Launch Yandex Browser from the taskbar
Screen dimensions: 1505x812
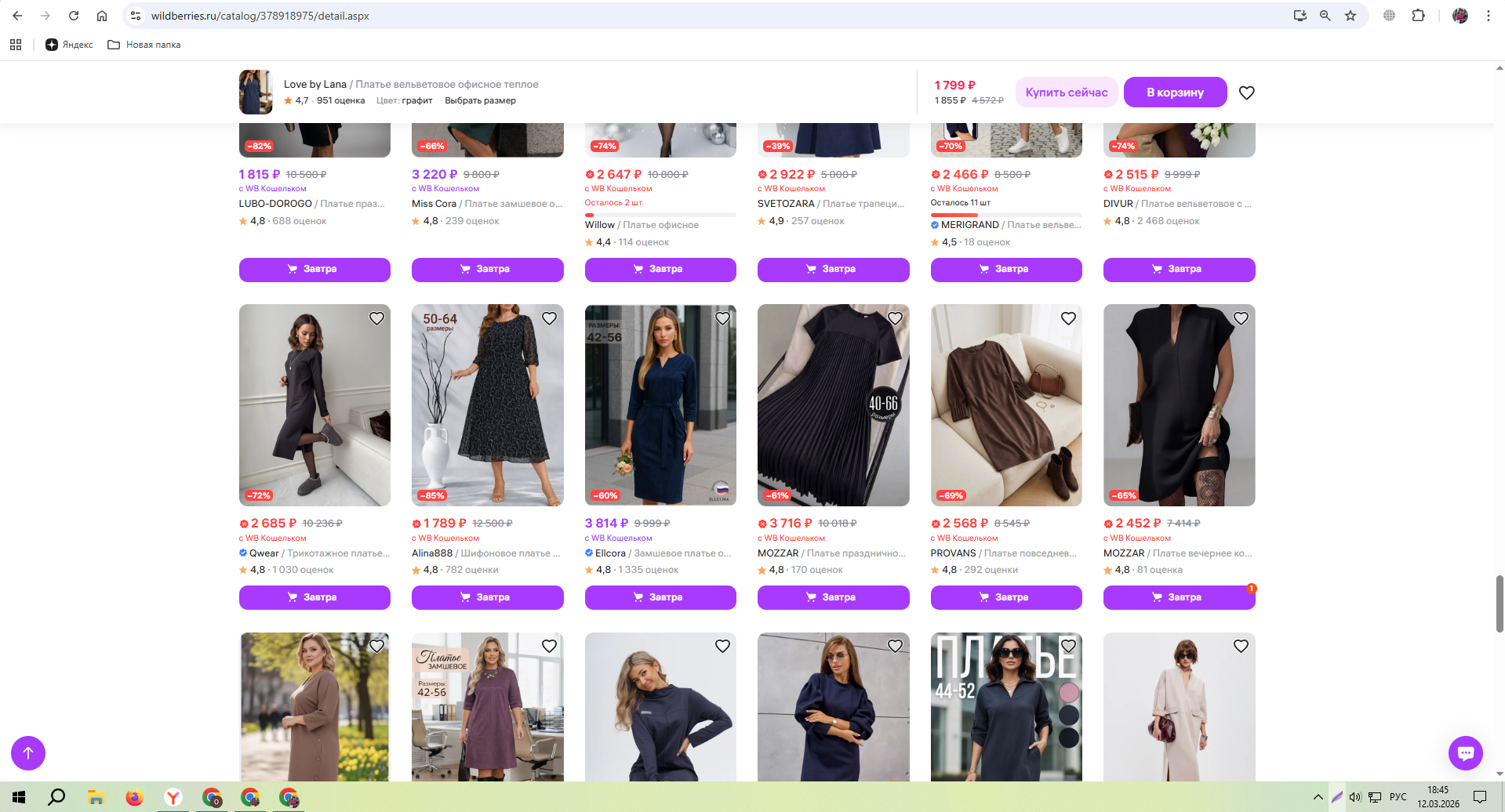tap(173, 797)
